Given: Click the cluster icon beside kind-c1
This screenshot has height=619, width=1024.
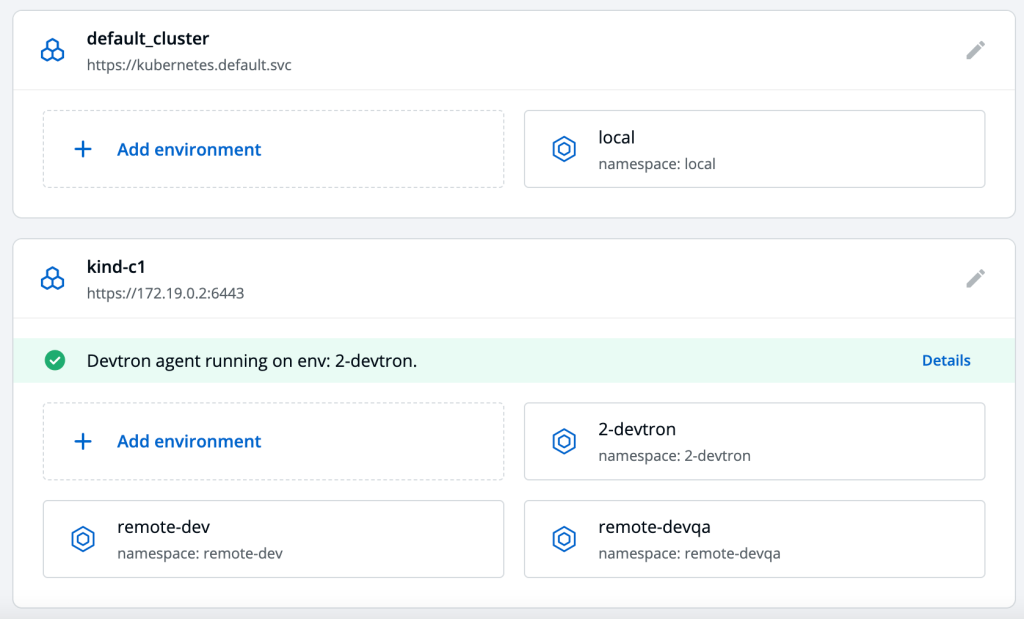Looking at the screenshot, I should pyautogui.click(x=52, y=279).
